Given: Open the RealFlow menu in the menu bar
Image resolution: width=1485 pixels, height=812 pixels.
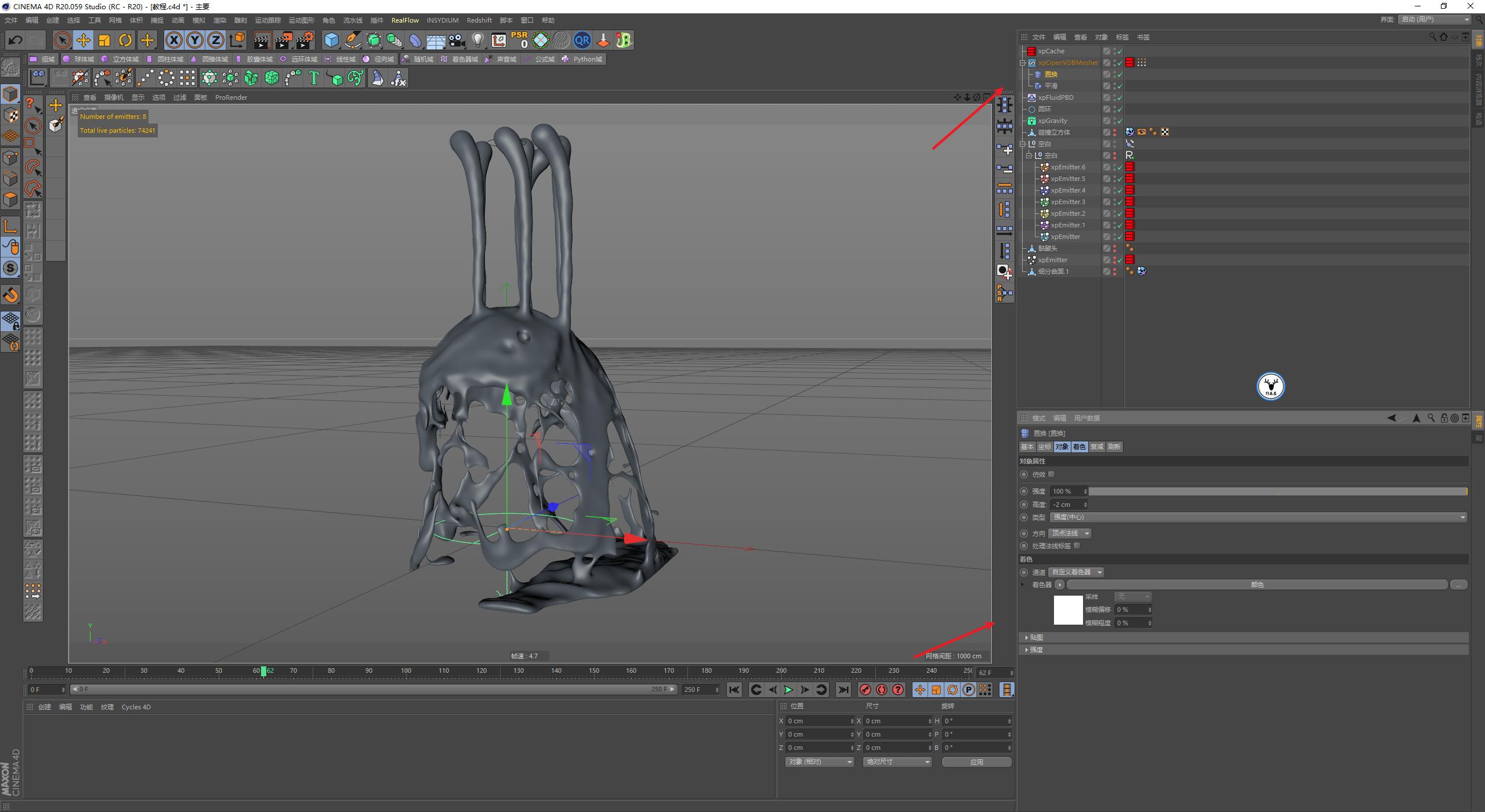Looking at the screenshot, I should click(405, 20).
